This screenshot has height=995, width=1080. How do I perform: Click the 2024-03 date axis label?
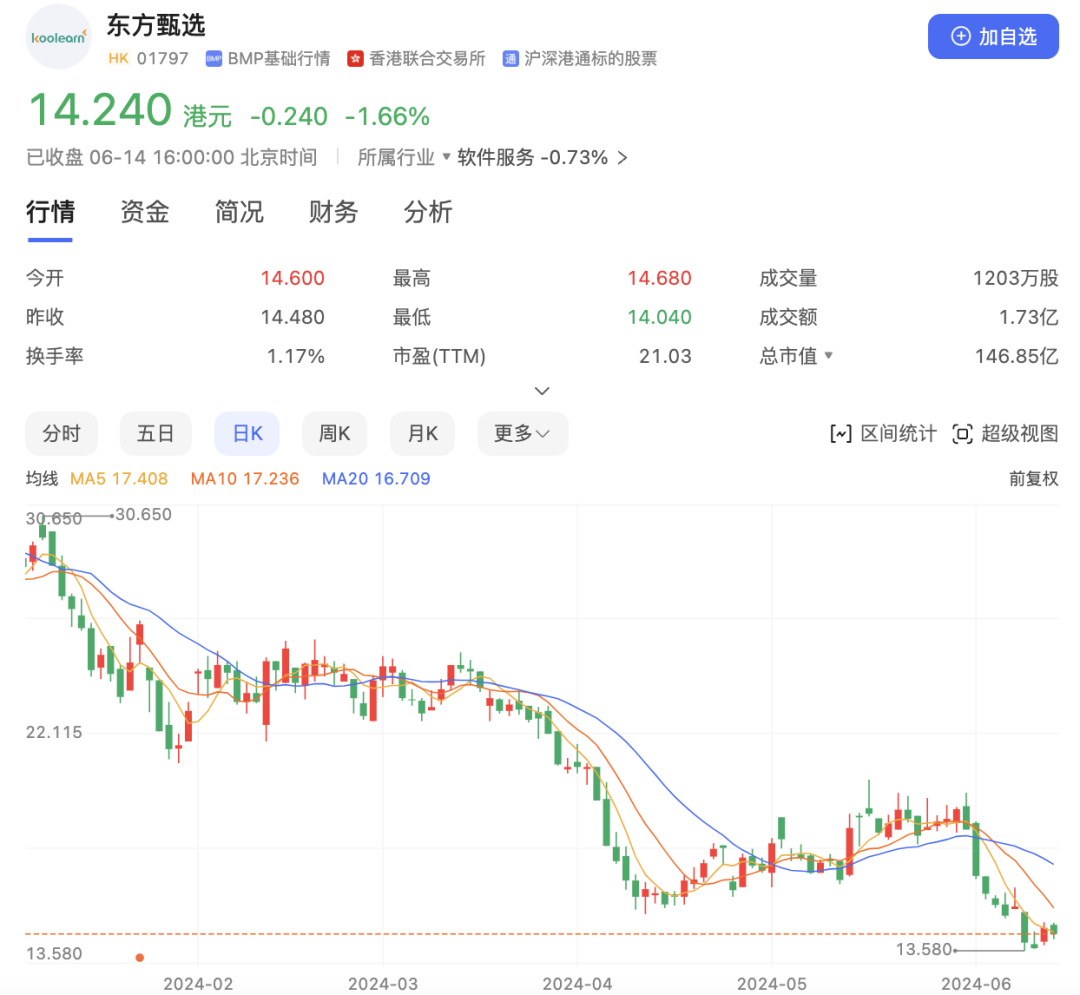point(383,984)
